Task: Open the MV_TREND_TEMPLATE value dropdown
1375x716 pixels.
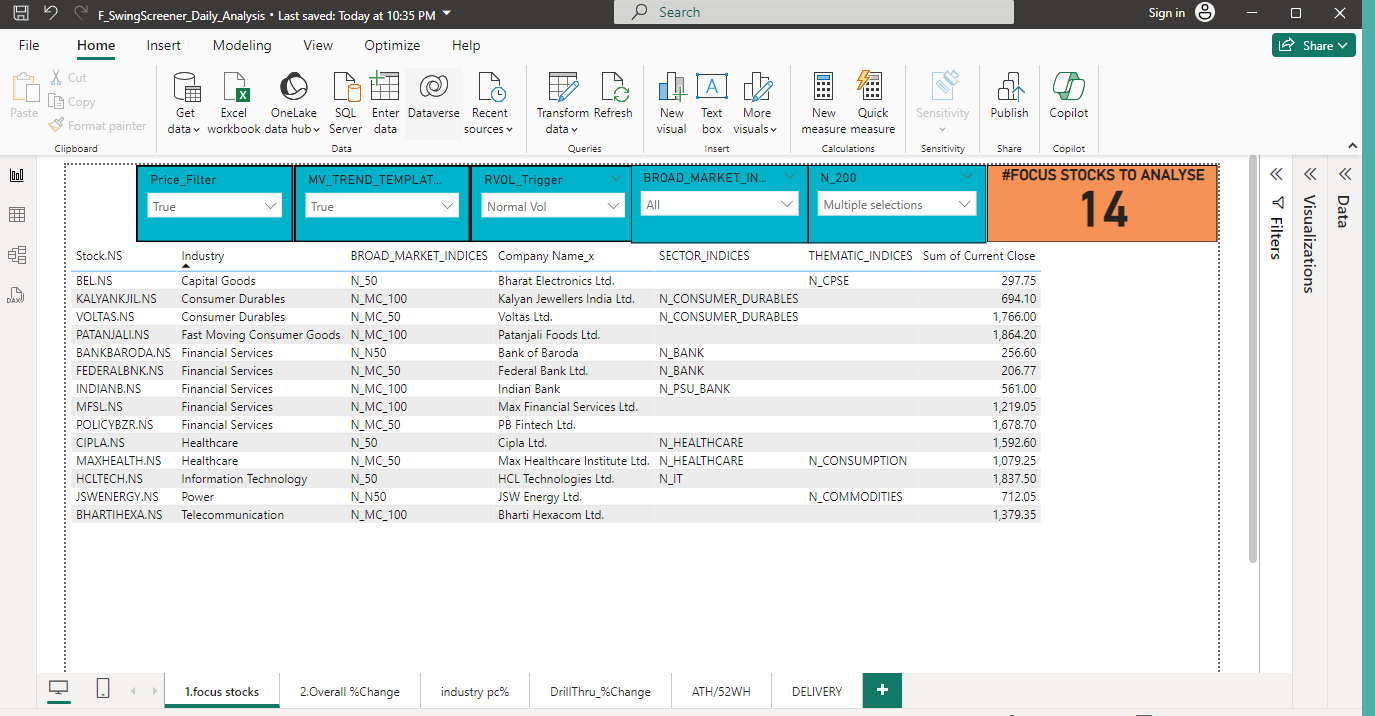Action: (x=382, y=206)
